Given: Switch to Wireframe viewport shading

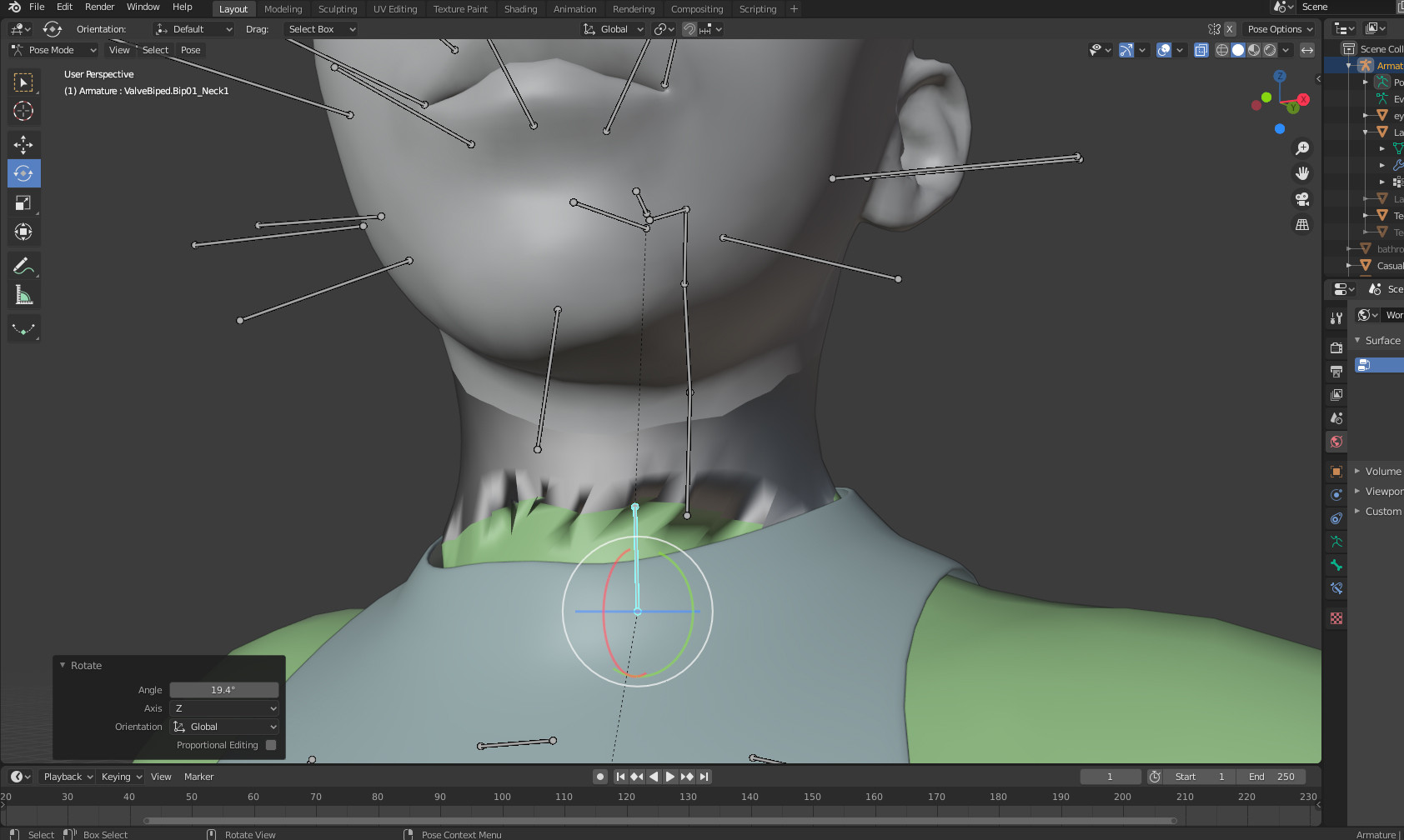Looking at the screenshot, I should (1222, 50).
